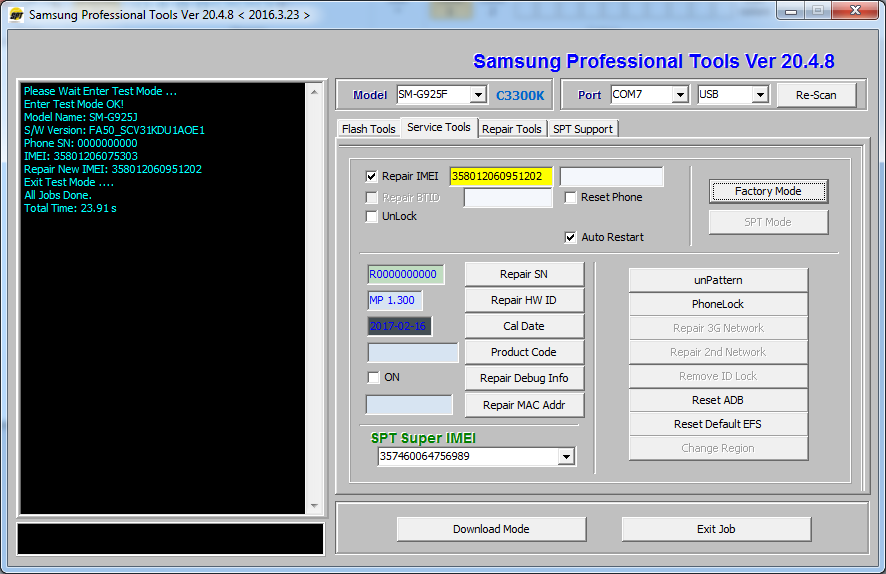The width and height of the screenshot is (886, 574).
Task: Click log line 'Phone SN: 0000000000'
Action: coord(80,143)
